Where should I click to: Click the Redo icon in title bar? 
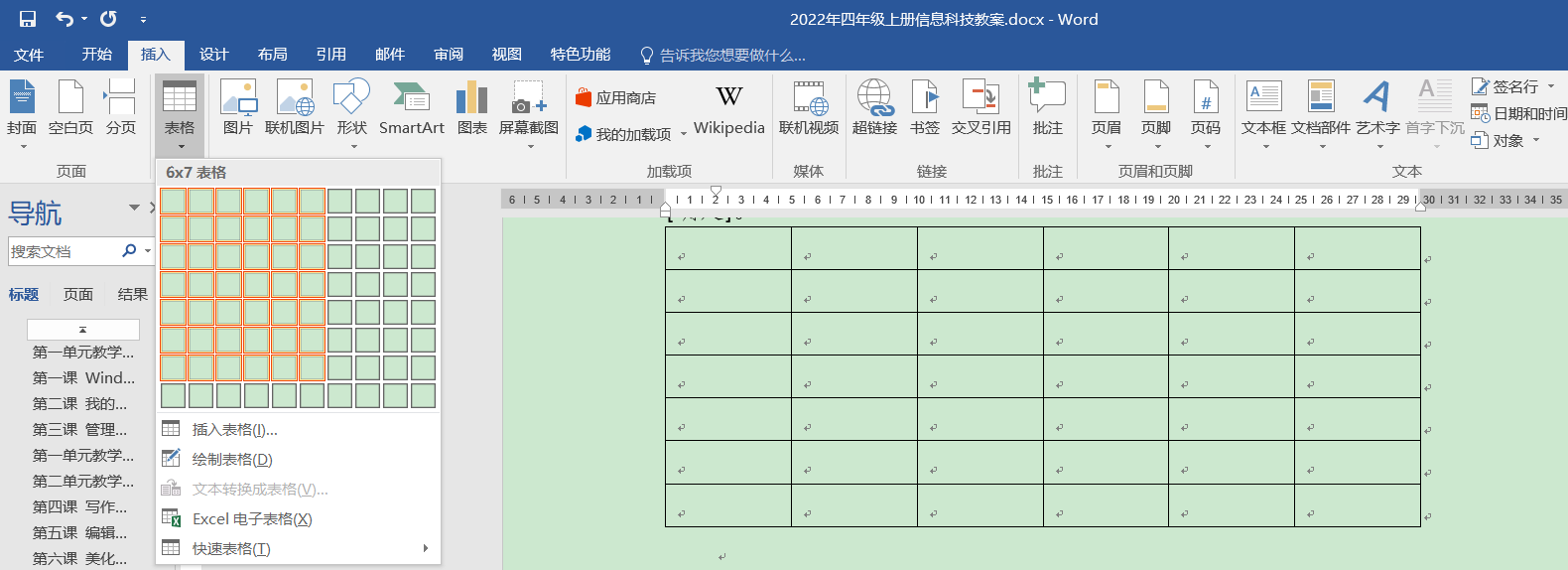108,19
